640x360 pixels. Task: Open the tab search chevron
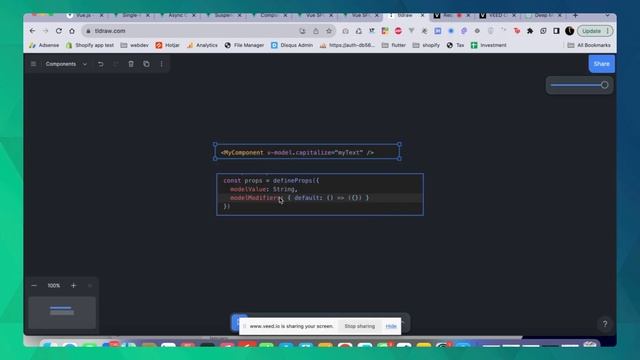(x=607, y=16)
